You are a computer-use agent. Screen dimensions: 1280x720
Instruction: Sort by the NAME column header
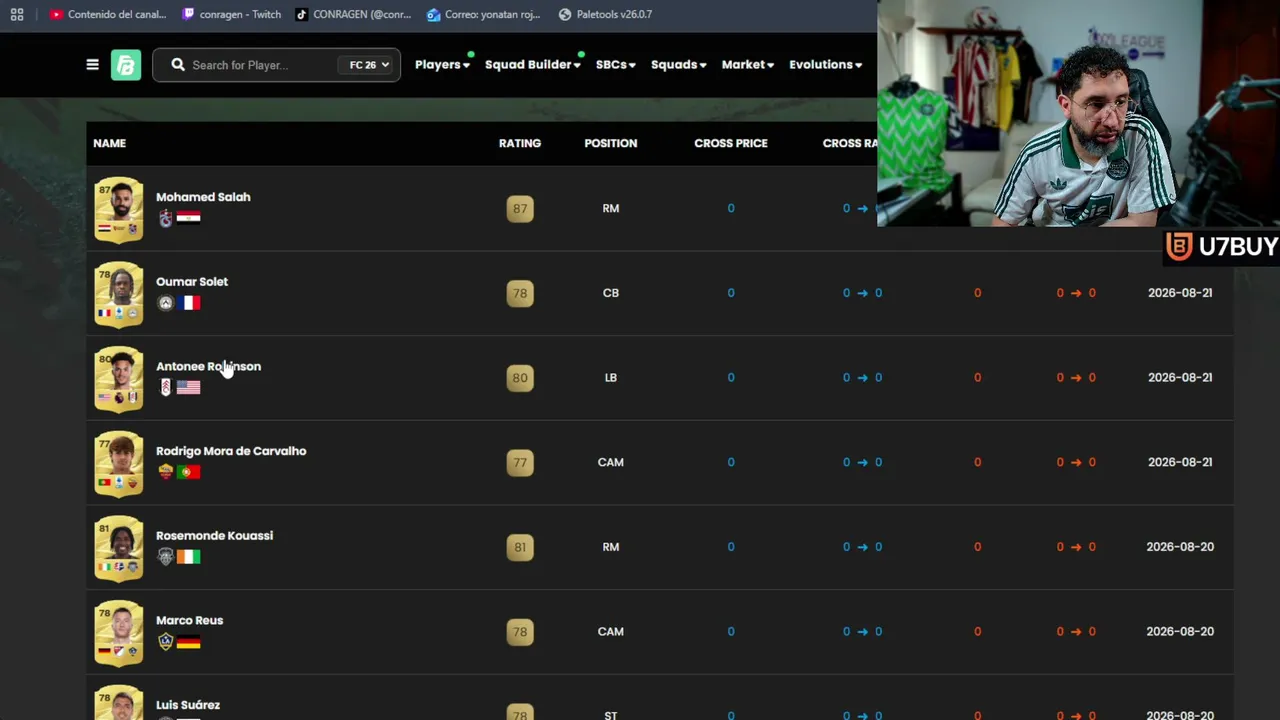pos(110,143)
